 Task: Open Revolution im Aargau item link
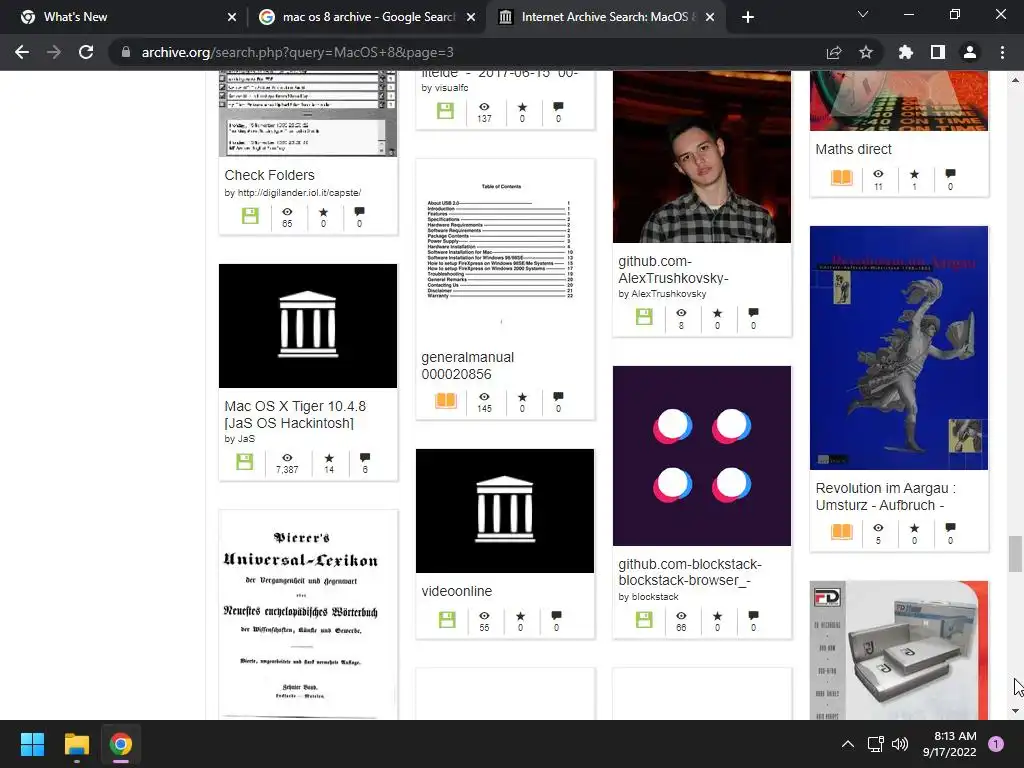886,496
